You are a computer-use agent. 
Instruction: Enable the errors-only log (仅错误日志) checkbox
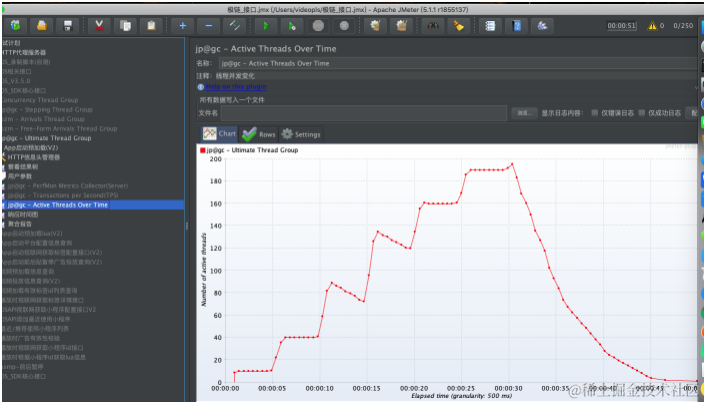coord(594,113)
